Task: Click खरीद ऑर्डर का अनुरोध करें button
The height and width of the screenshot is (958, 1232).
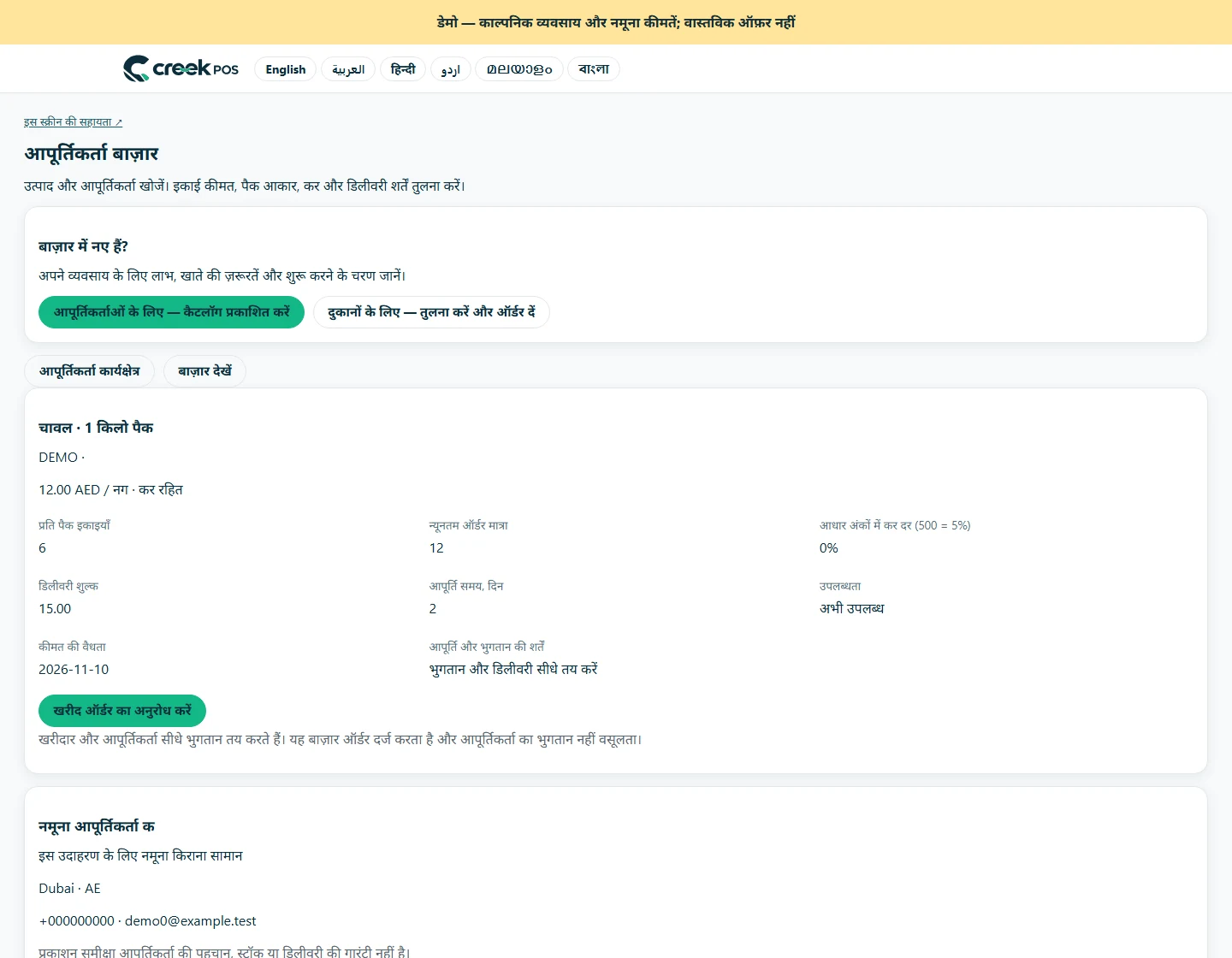Action: click(x=122, y=711)
